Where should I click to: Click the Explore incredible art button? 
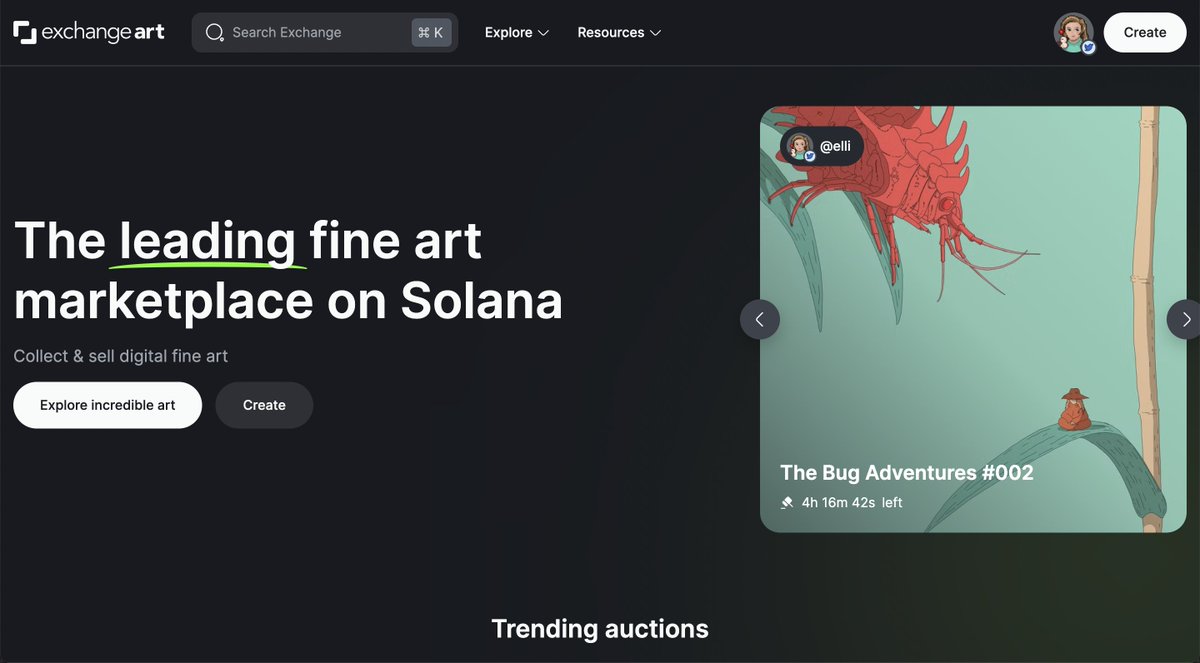pyautogui.click(x=107, y=405)
